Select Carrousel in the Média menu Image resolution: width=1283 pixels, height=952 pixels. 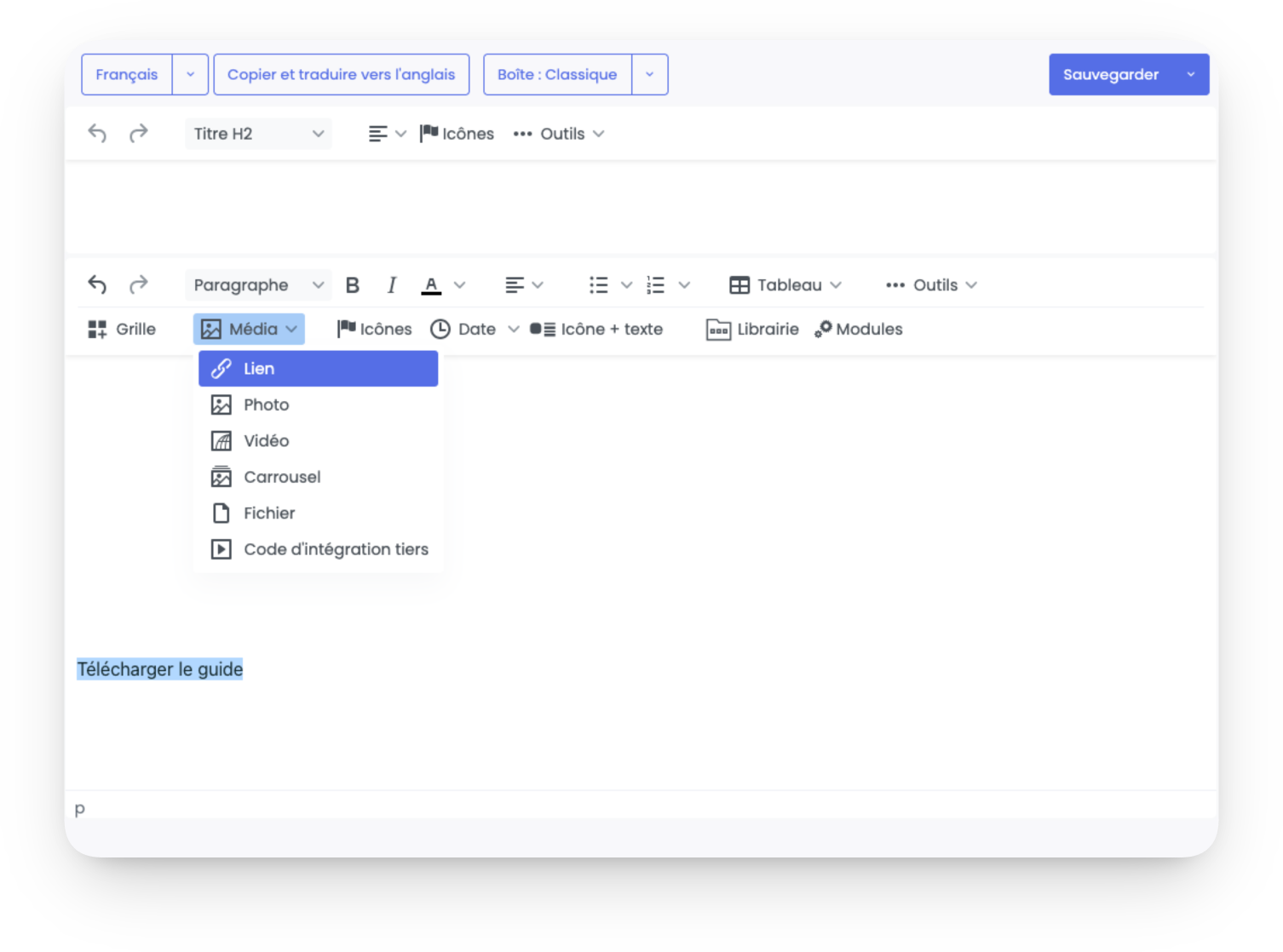(x=319, y=477)
